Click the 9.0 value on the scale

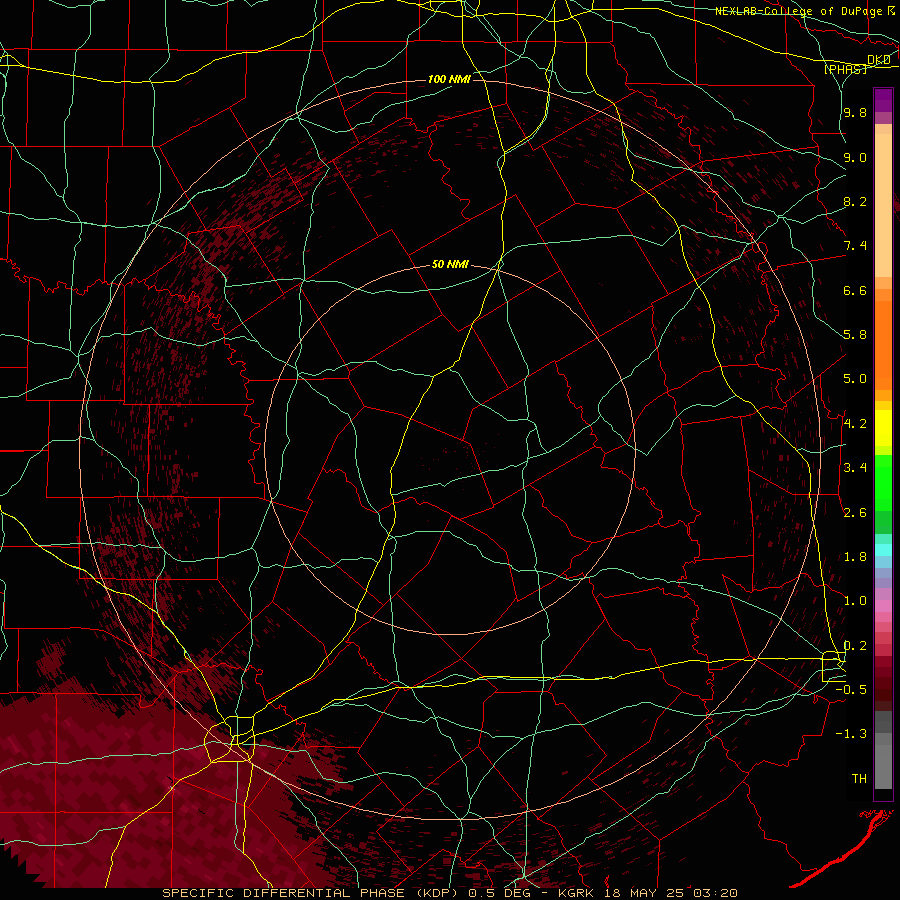[x=855, y=157]
